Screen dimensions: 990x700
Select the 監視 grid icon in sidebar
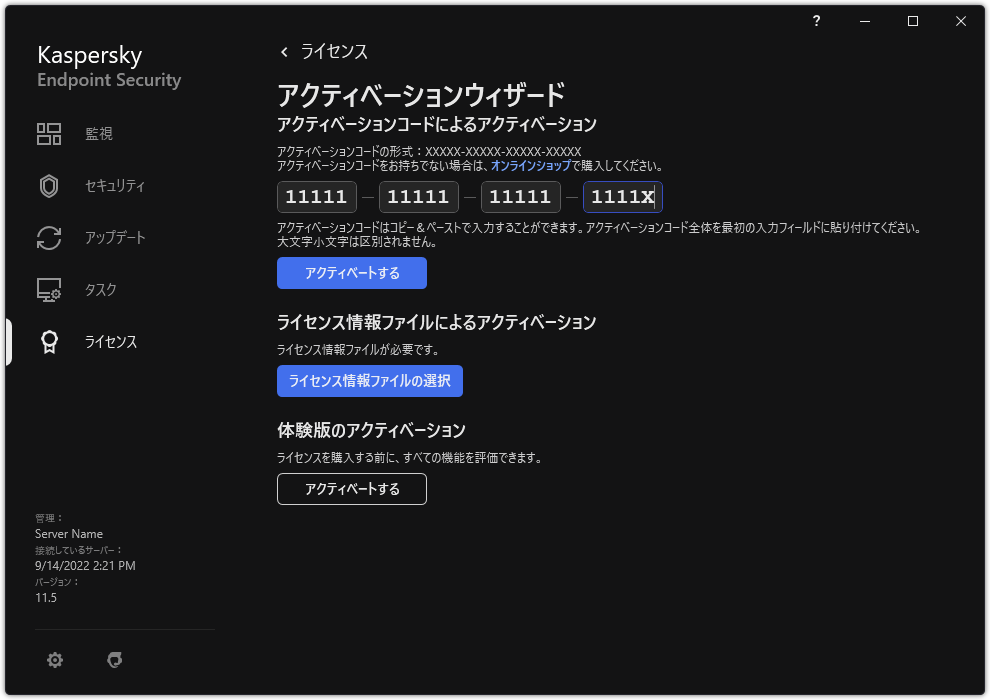(49, 133)
